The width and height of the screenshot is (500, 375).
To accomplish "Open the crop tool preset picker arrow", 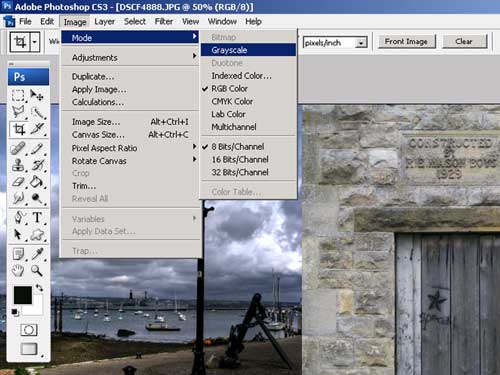I will pos(35,42).
